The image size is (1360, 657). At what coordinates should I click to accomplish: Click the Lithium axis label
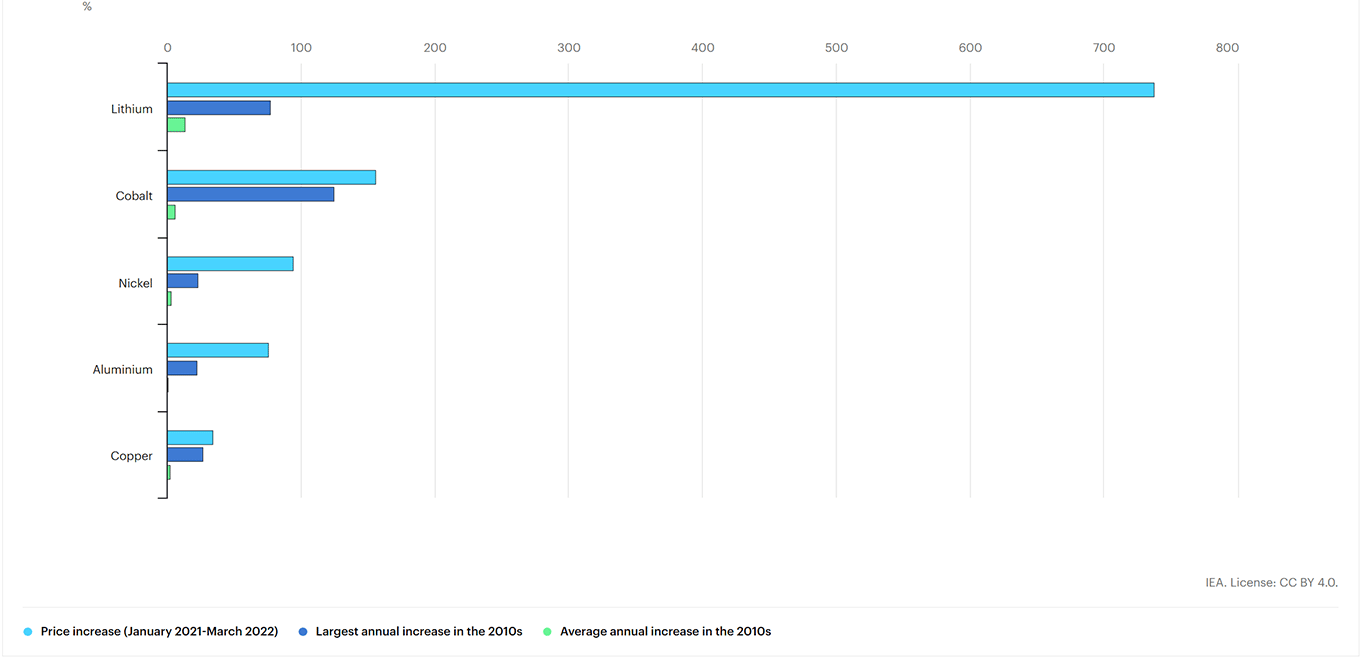click(x=132, y=109)
